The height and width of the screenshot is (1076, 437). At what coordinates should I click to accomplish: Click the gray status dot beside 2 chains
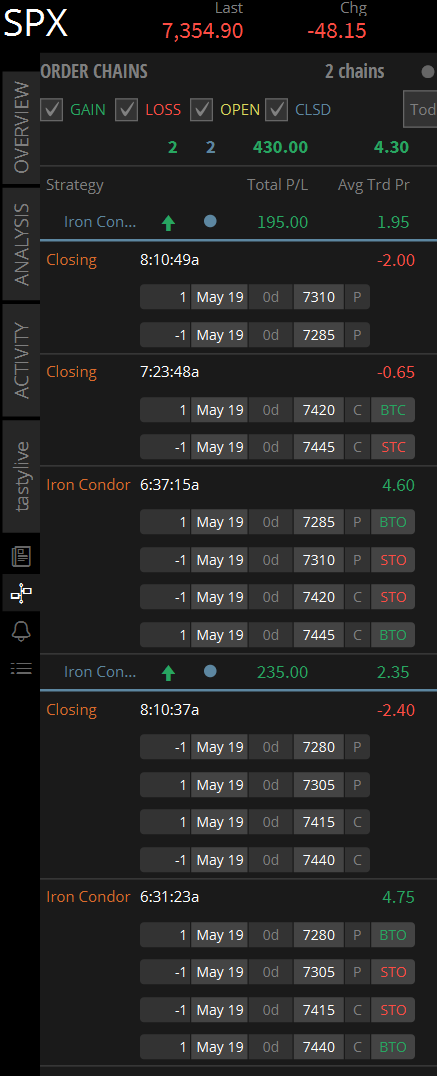(428, 71)
